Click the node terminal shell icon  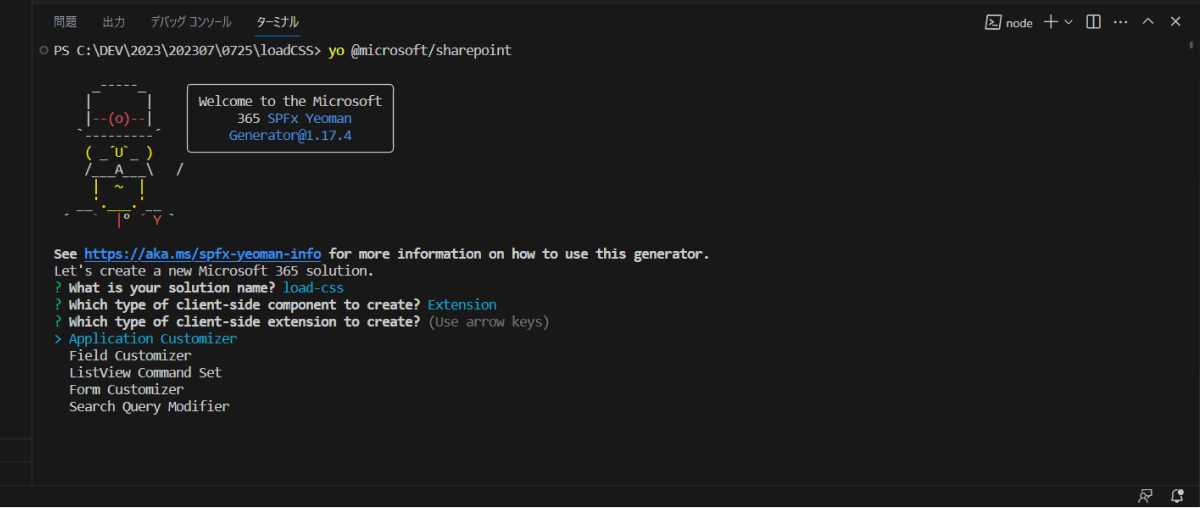tap(993, 22)
